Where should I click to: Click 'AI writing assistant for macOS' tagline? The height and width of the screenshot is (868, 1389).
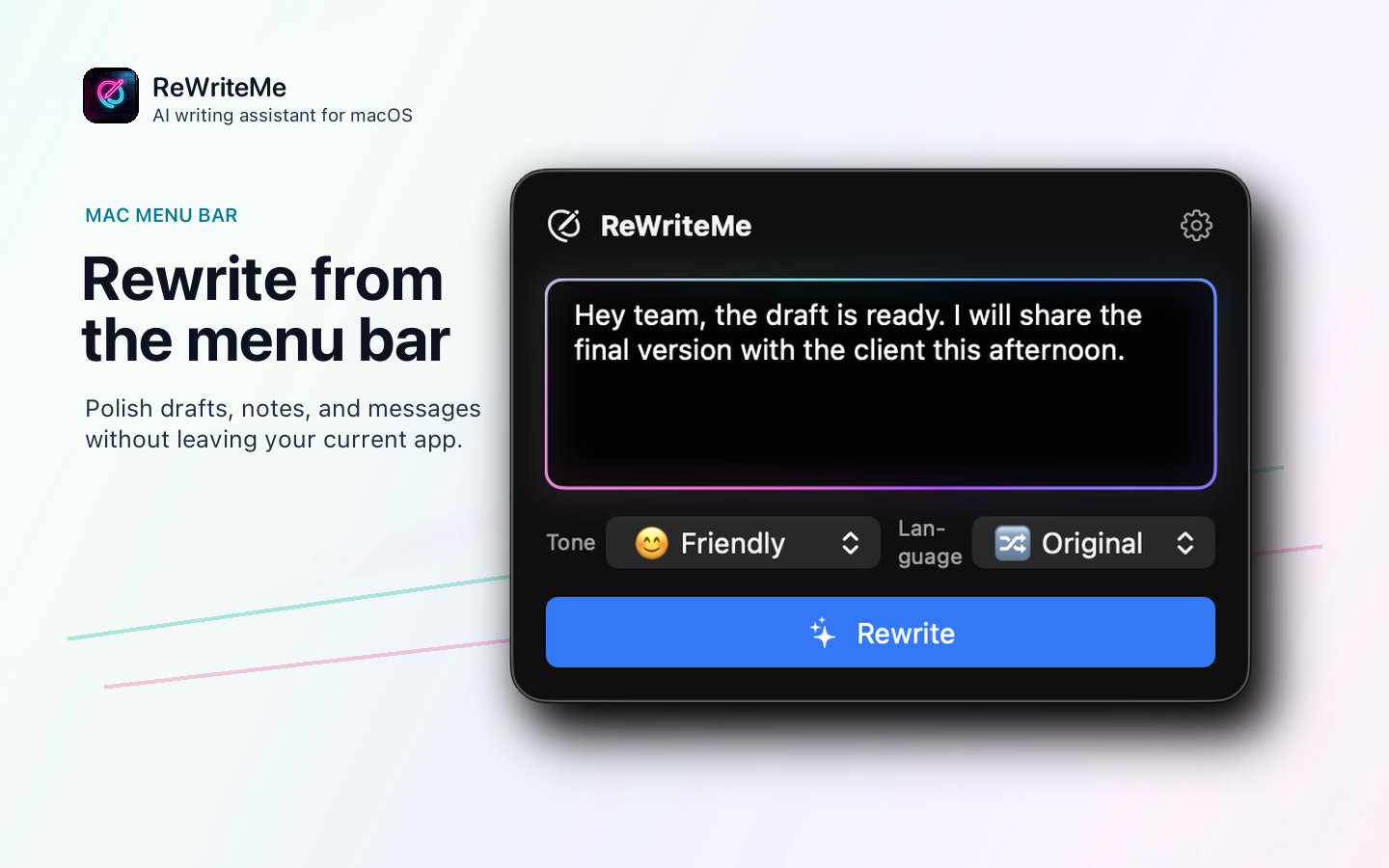coord(283,116)
